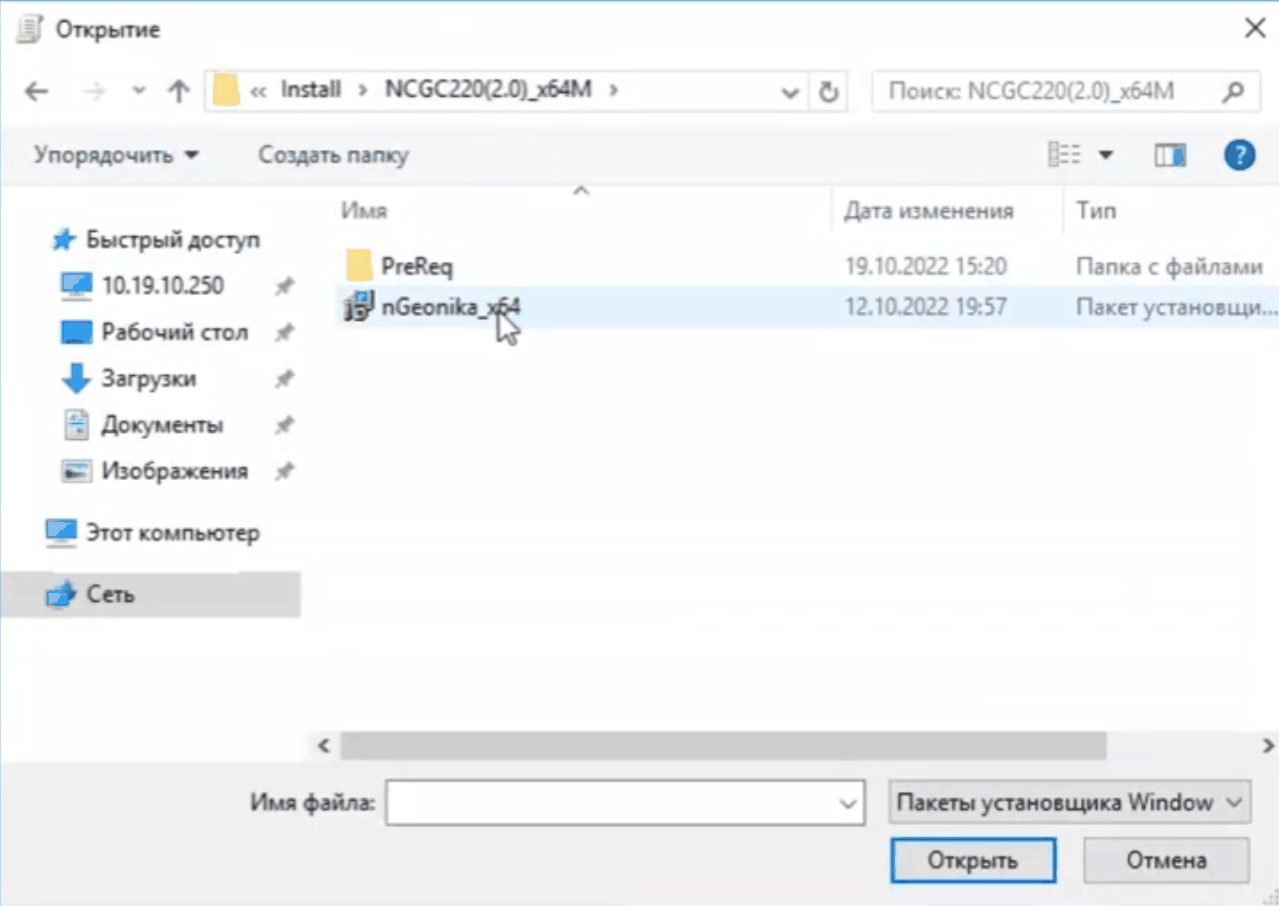Expand the Имя файла dropdown arrow

point(848,803)
